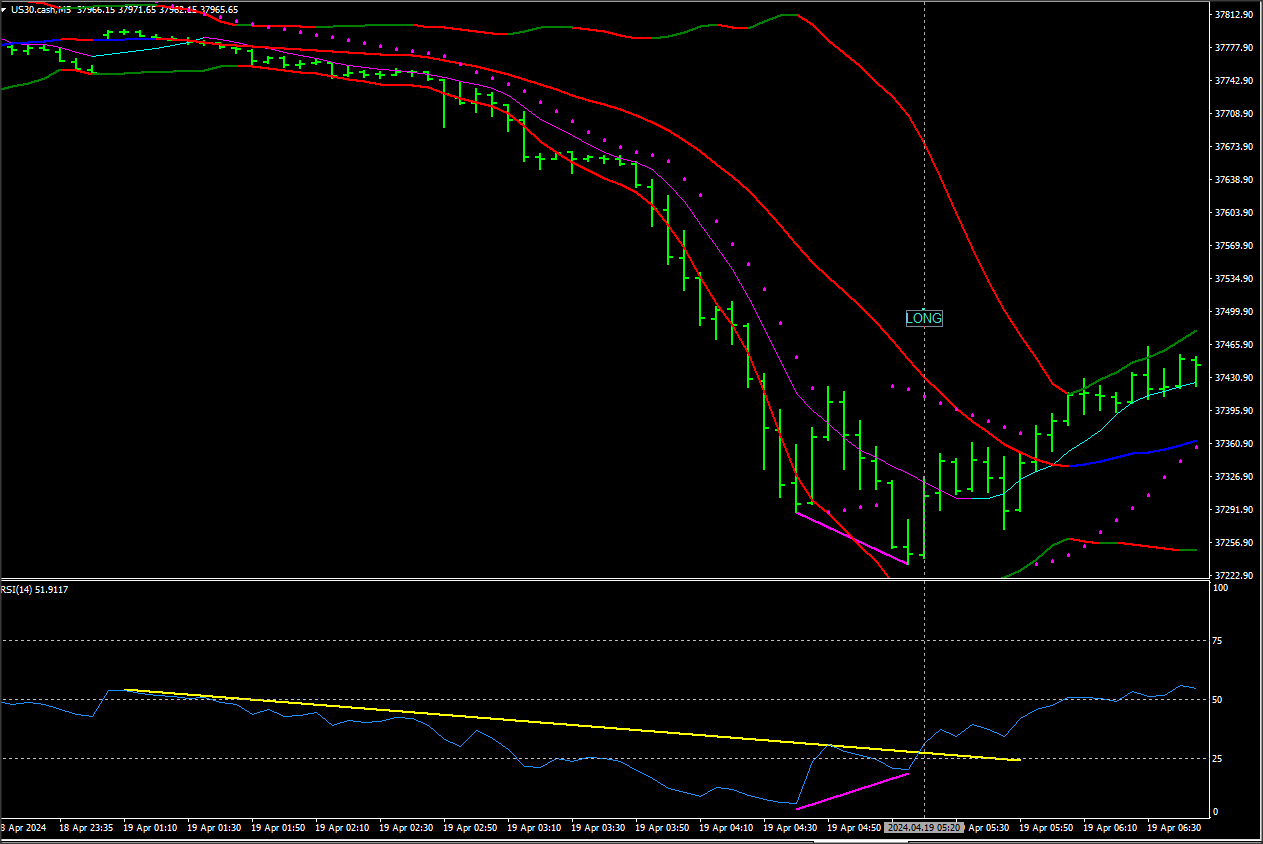The image size is (1263, 844).
Task: Select the yellow RSI trendline
Action: click(x=572, y=725)
